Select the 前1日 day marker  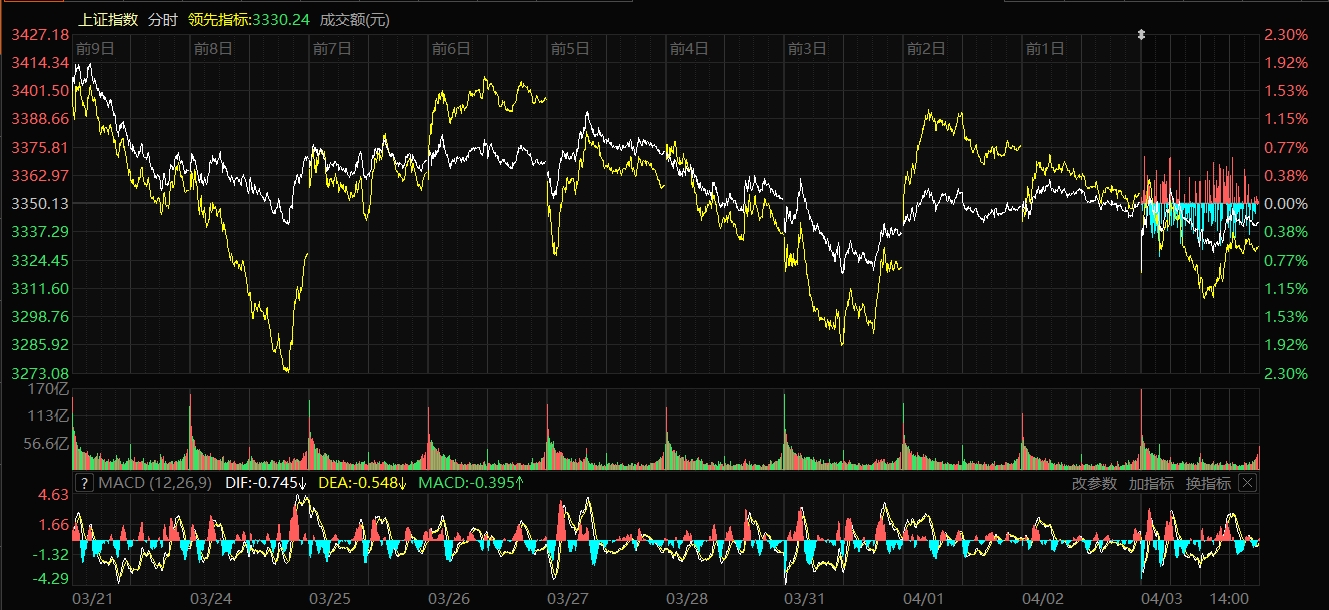[x=1045, y=48]
